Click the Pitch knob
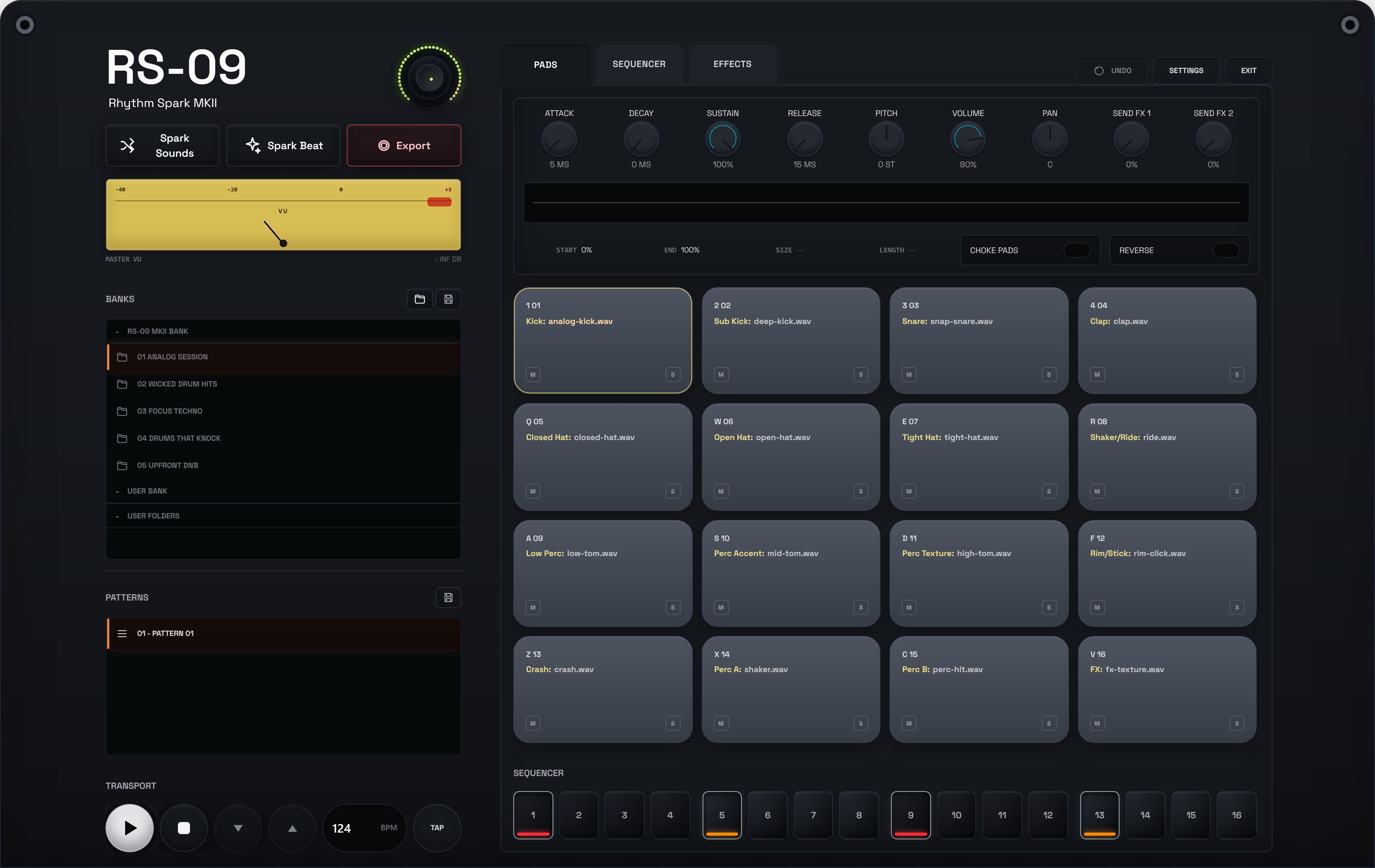The height and width of the screenshot is (868, 1375). click(886, 139)
